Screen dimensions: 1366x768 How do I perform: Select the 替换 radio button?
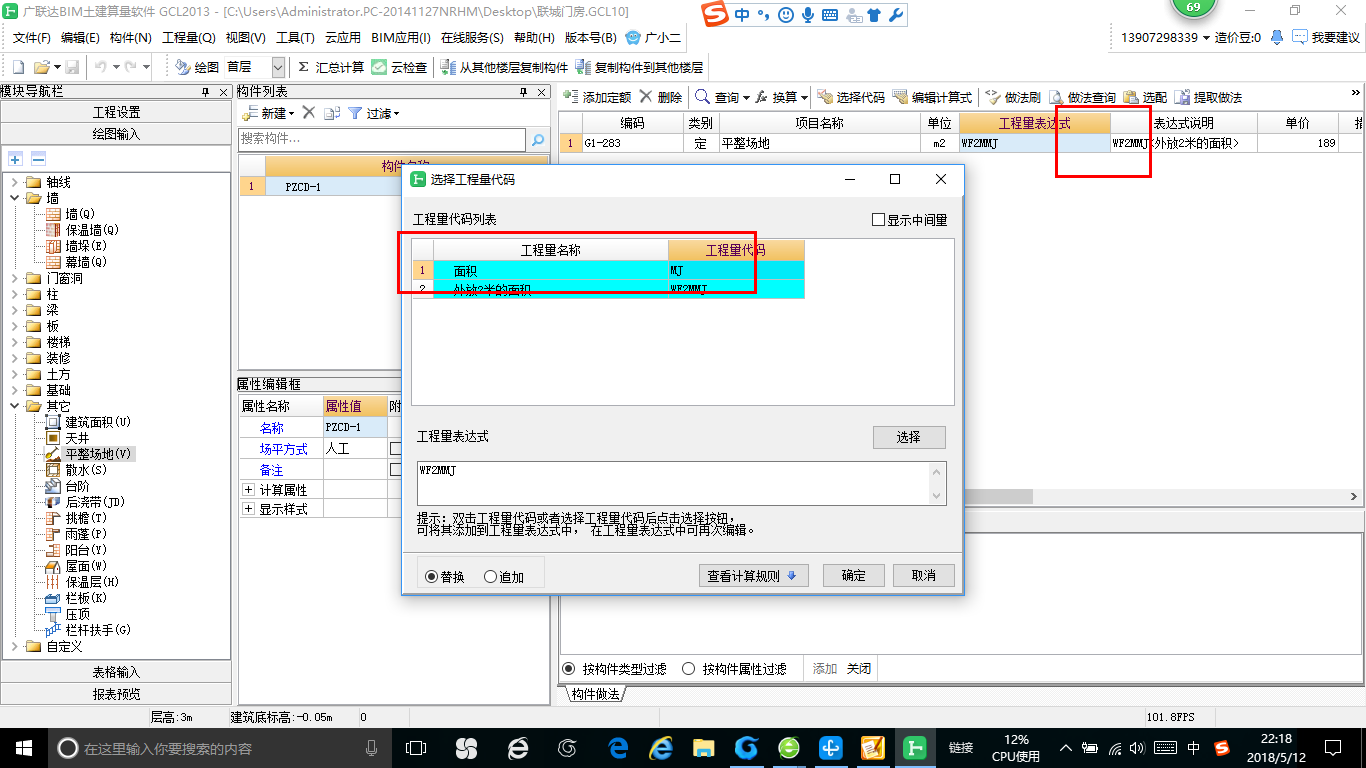click(x=432, y=576)
